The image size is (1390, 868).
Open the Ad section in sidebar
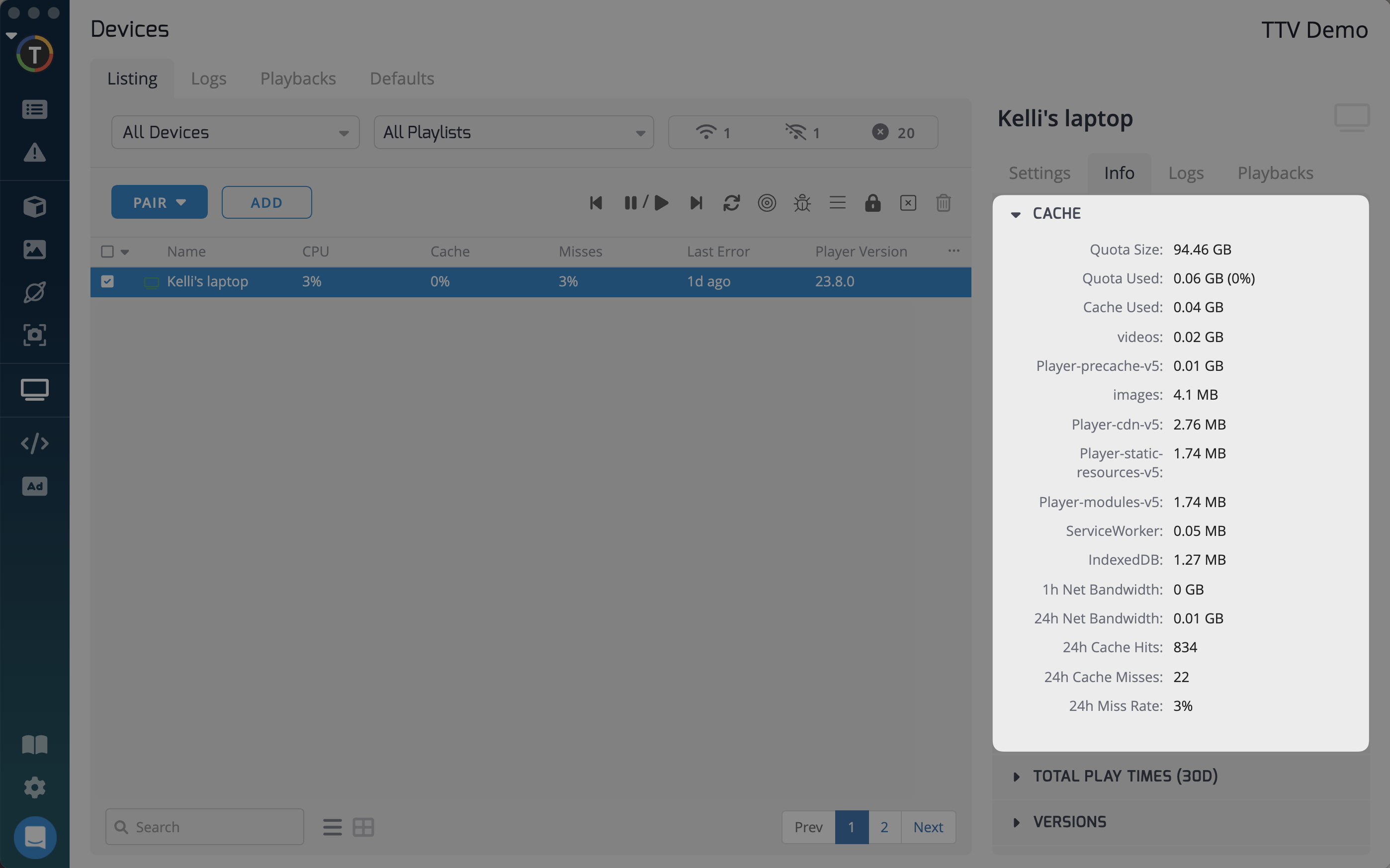34,486
